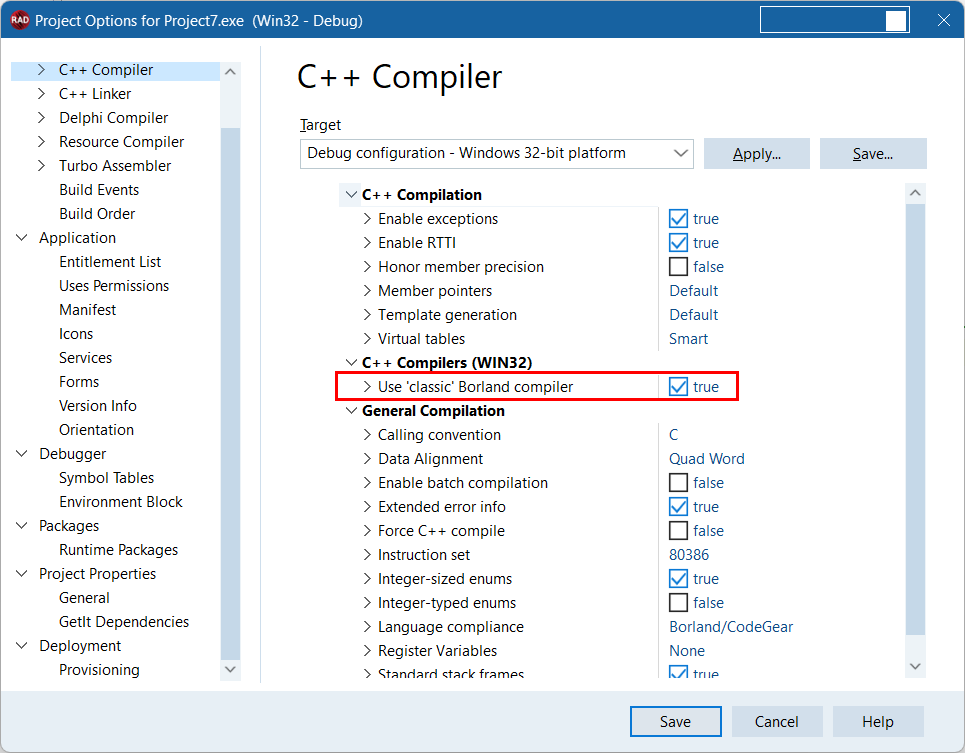Select Version Info in the options tree
This screenshot has width=965, height=753.
[x=97, y=406]
